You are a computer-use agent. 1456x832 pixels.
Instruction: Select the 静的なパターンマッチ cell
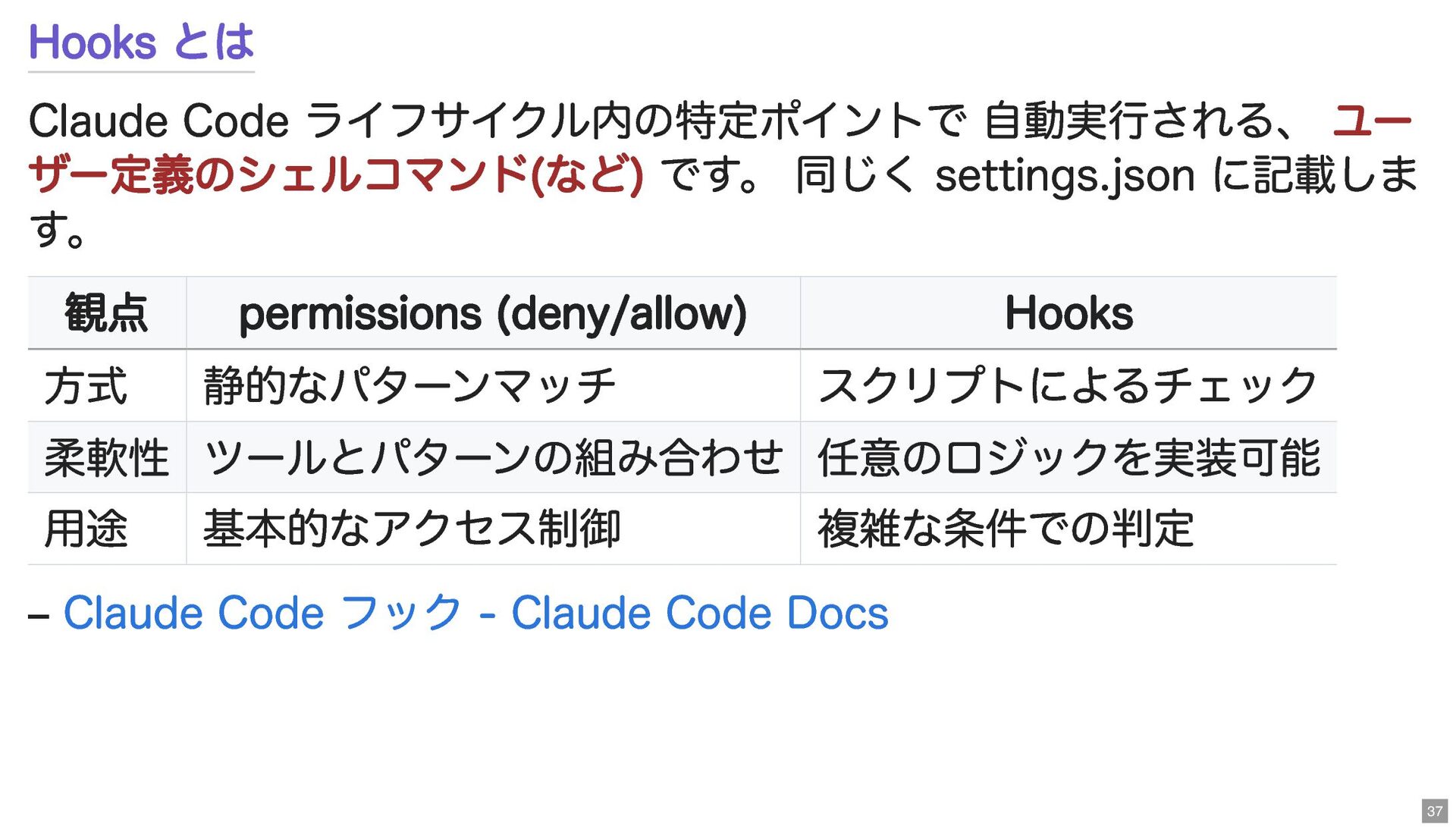coord(409,385)
